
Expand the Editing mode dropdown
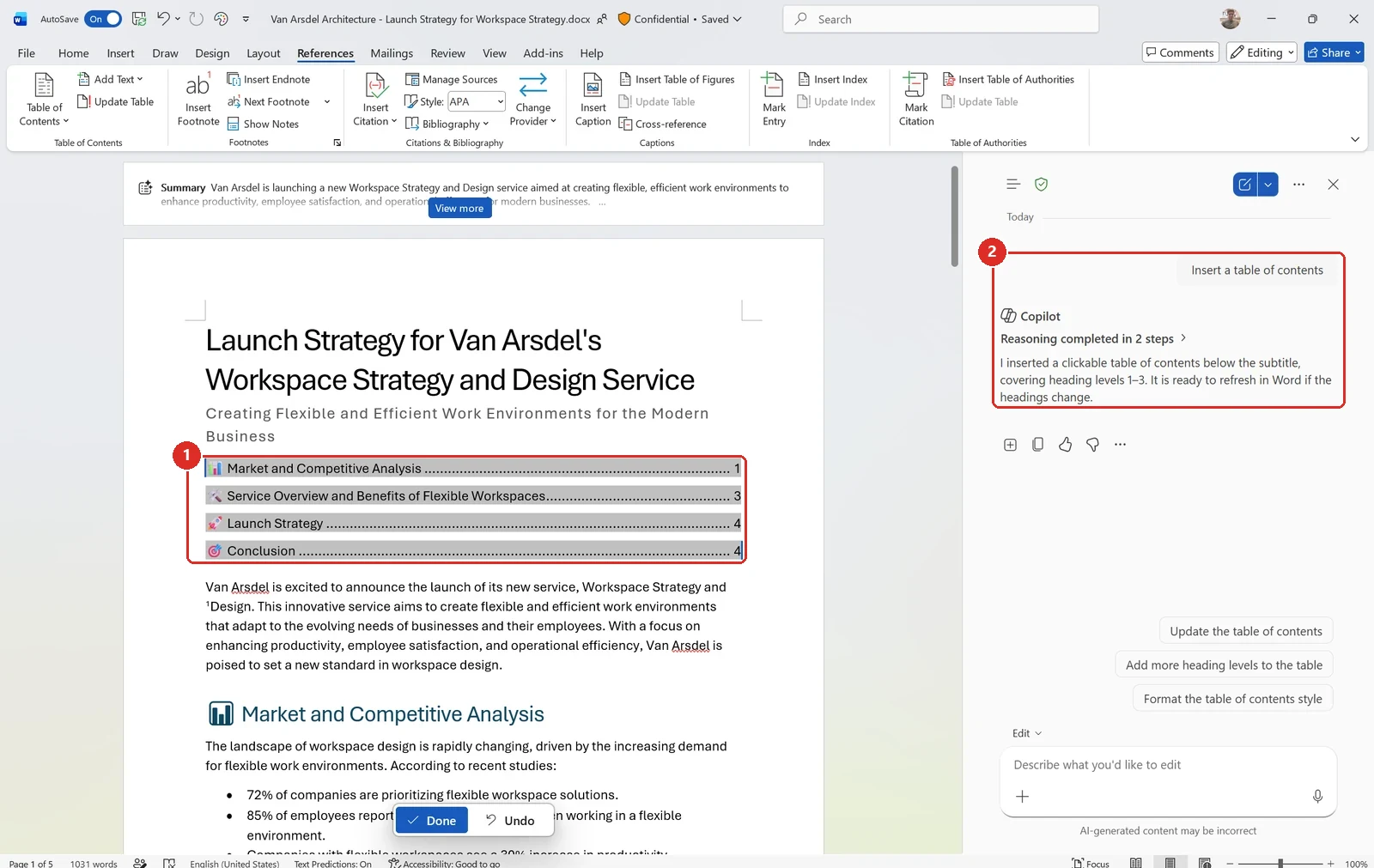point(1291,52)
